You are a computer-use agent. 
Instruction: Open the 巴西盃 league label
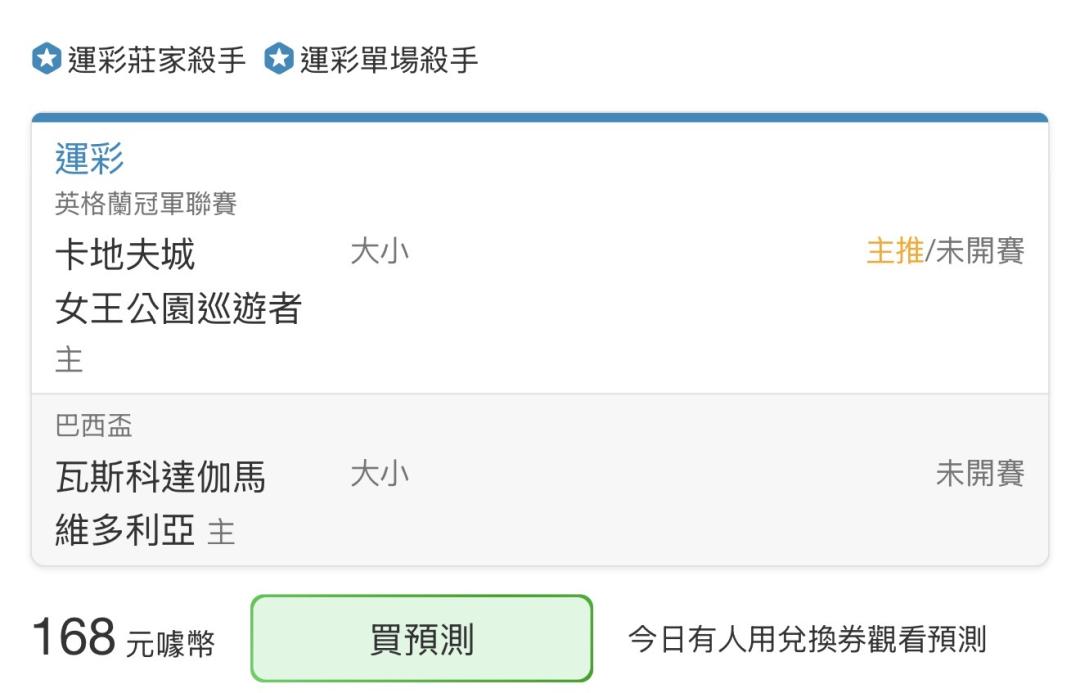coord(94,426)
